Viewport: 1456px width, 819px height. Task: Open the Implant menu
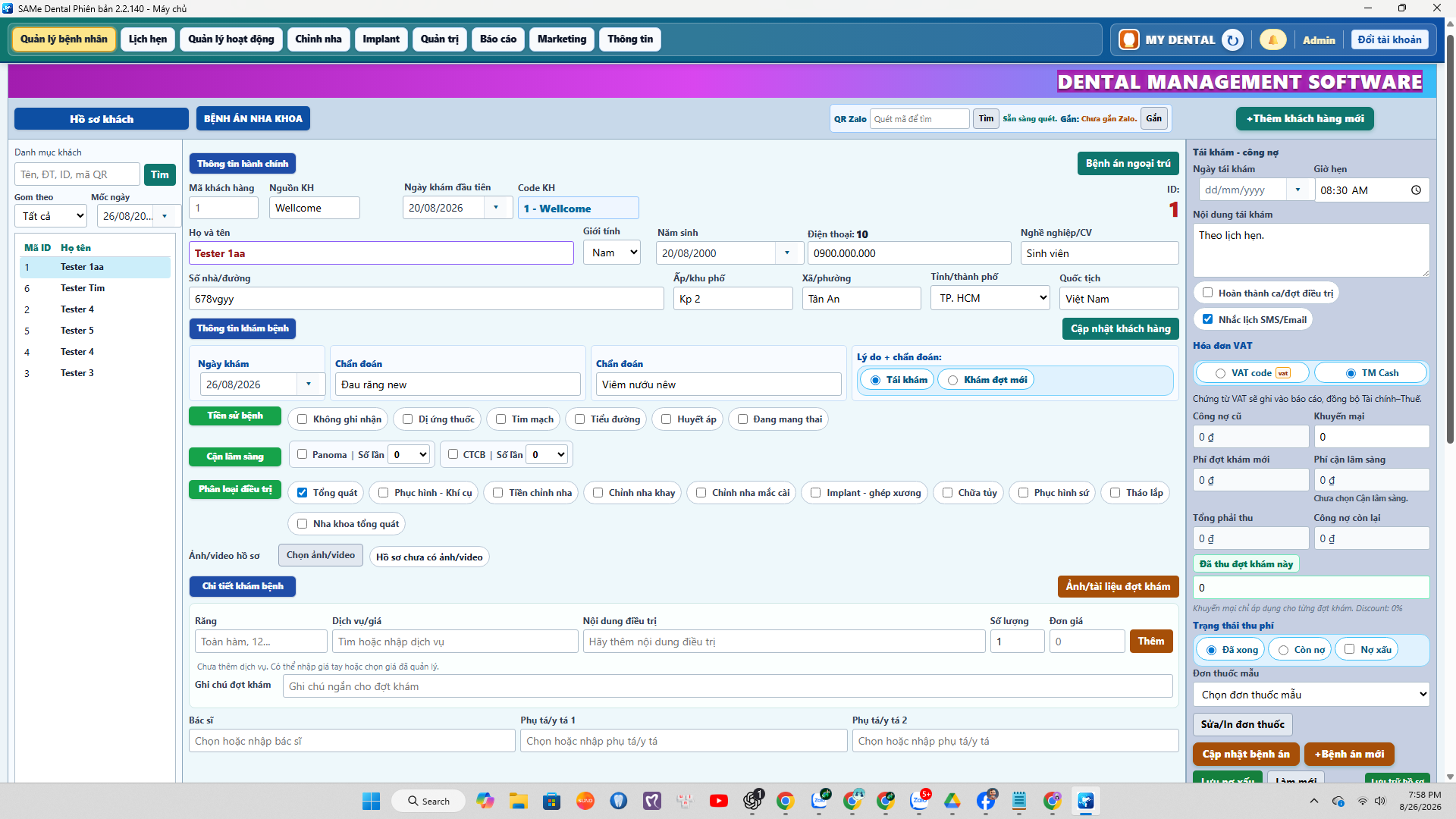point(381,39)
